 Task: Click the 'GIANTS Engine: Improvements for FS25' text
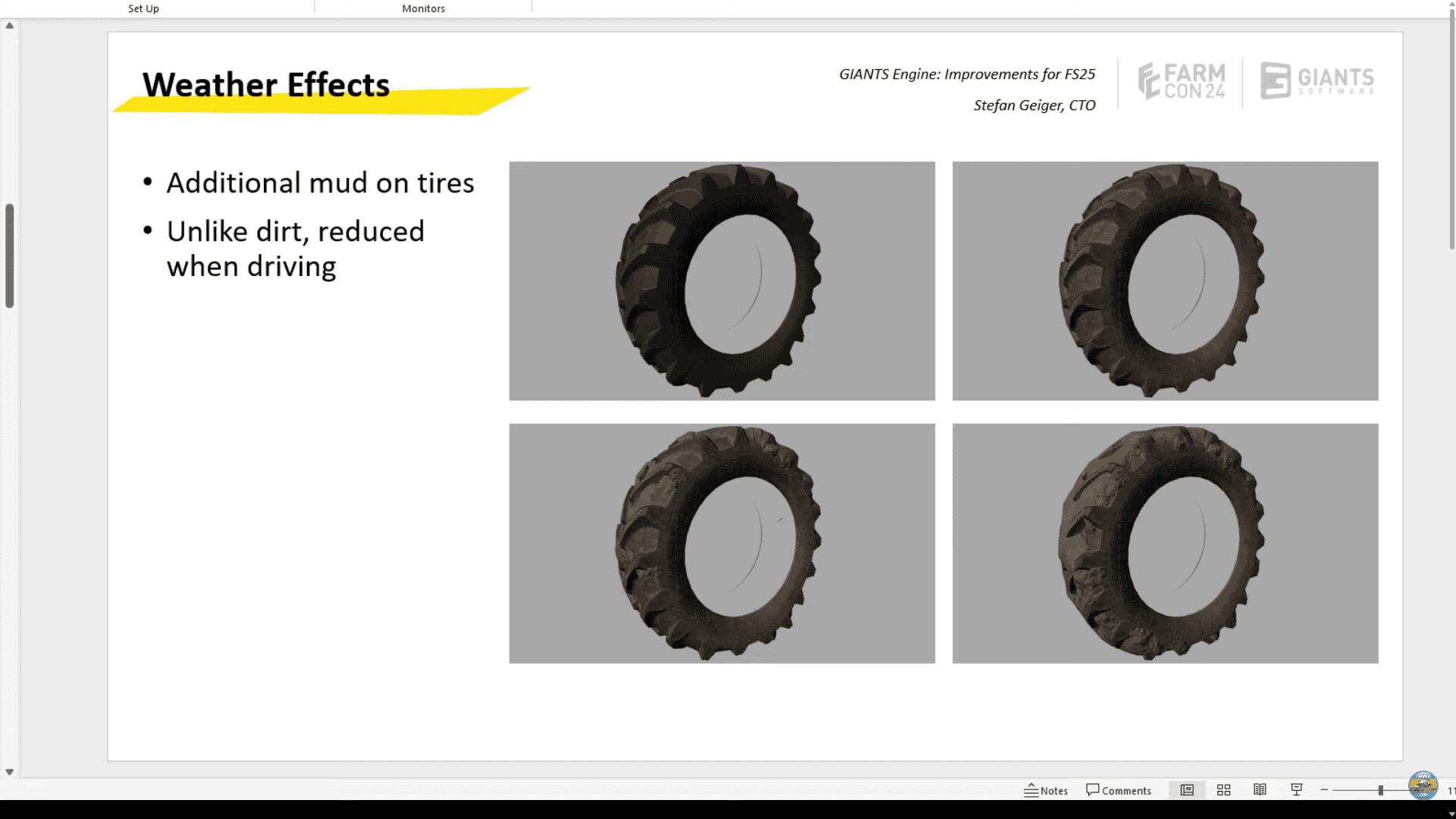[967, 74]
